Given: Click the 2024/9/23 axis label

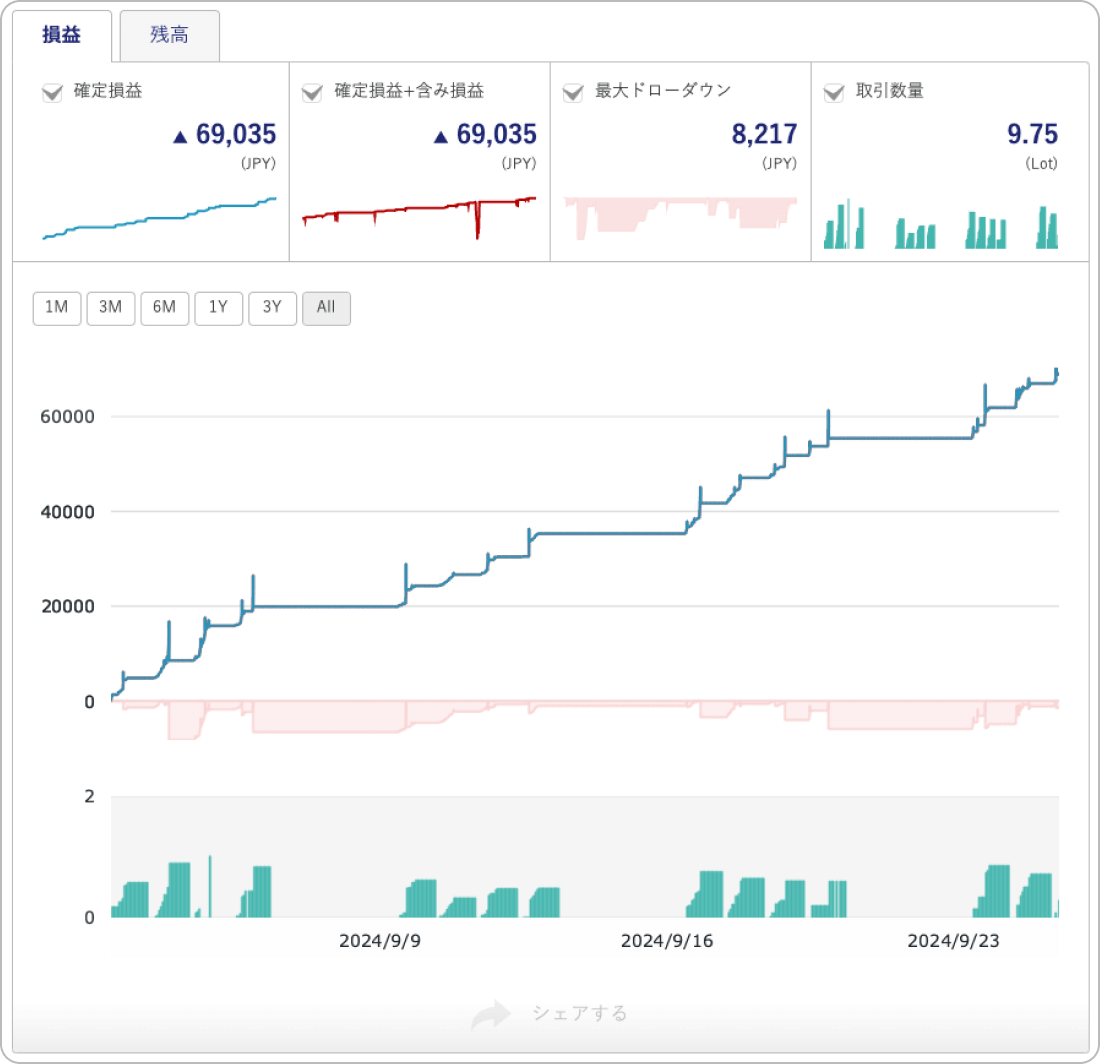Looking at the screenshot, I should (x=953, y=941).
